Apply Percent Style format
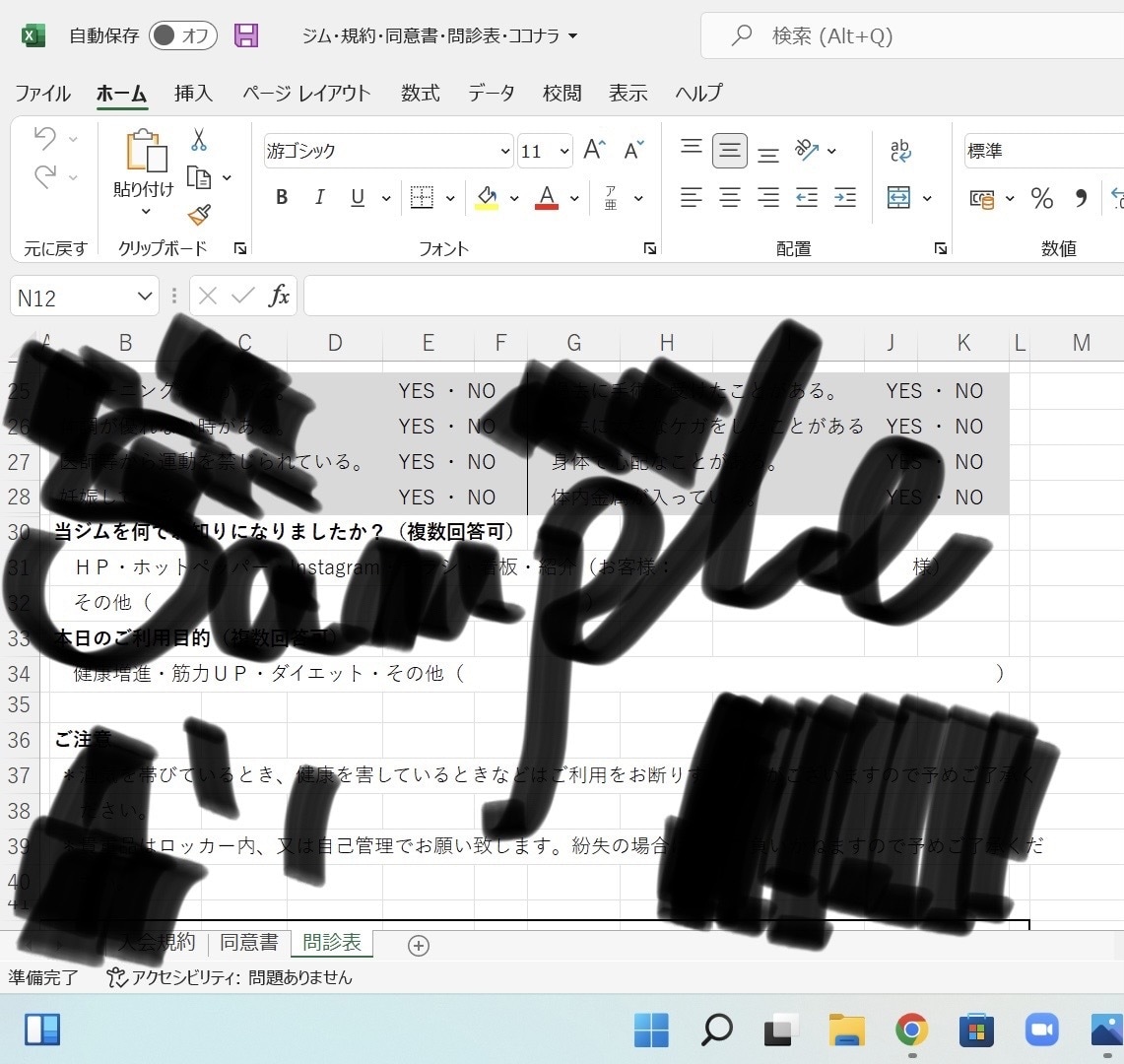This screenshot has height=1064, width=1124. (1041, 198)
